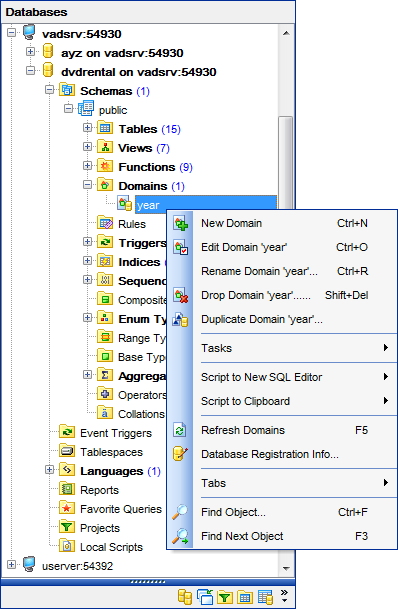Click the dvdrental database cylinder icon
Screen dimensions: 398x609
tap(48, 70)
